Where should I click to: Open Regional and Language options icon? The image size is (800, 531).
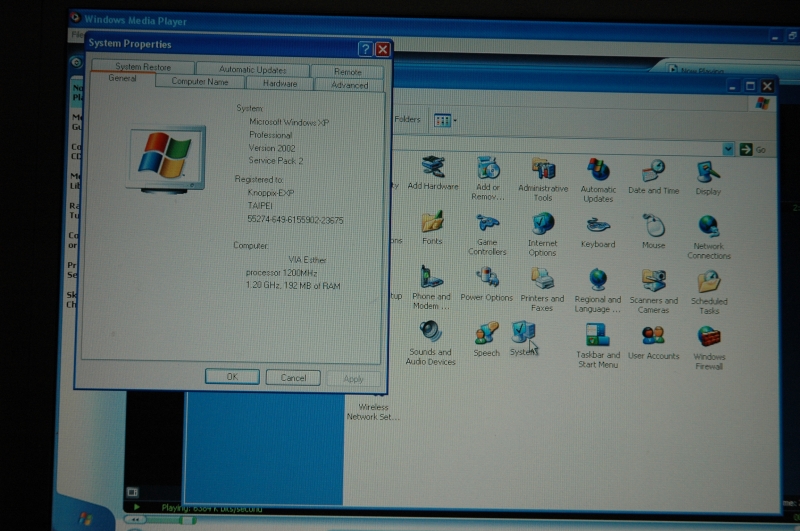click(x=597, y=290)
